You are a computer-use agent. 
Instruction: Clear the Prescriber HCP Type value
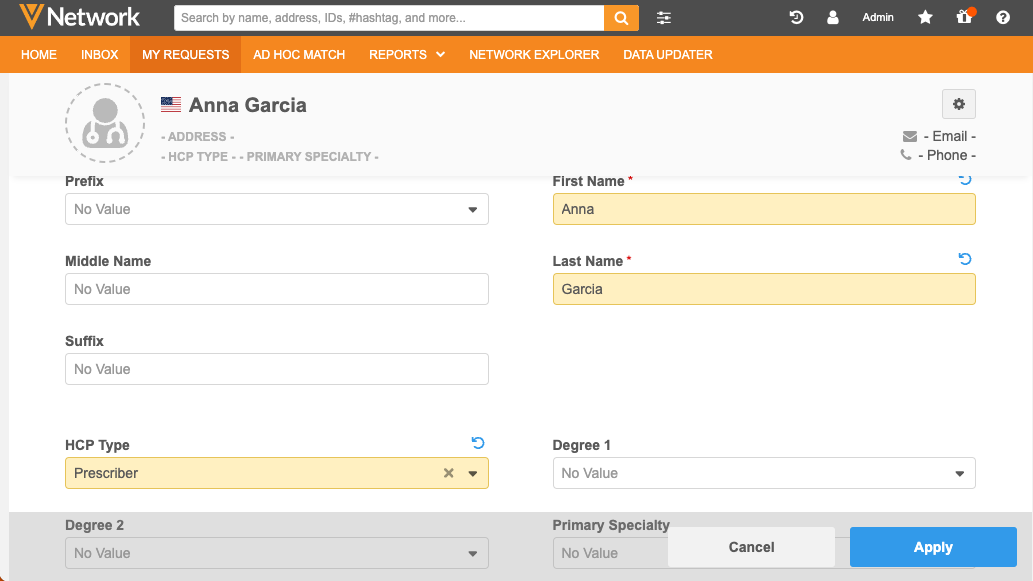click(x=449, y=473)
